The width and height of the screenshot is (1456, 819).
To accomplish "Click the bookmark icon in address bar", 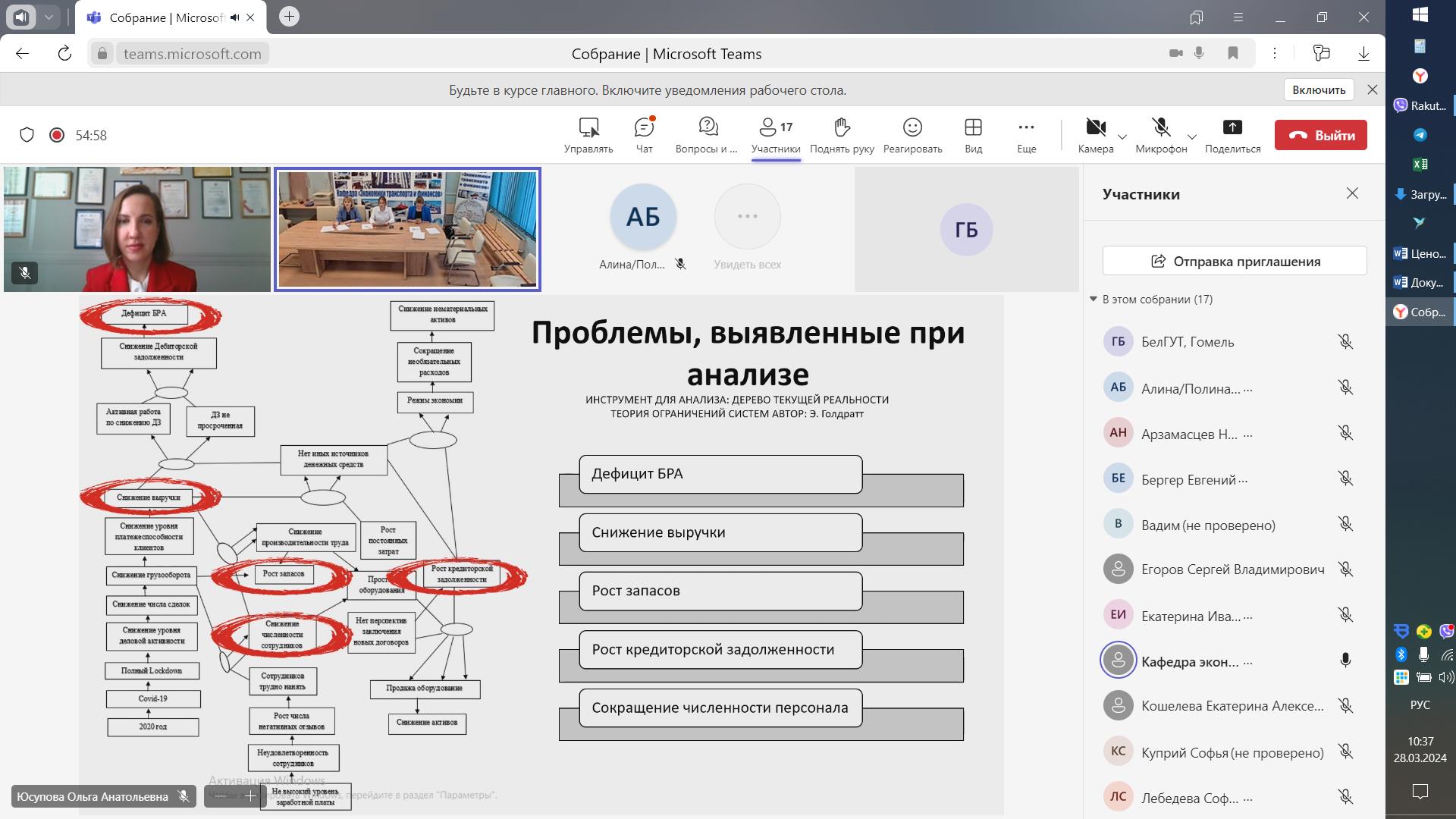I will (x=1233, y=53).
